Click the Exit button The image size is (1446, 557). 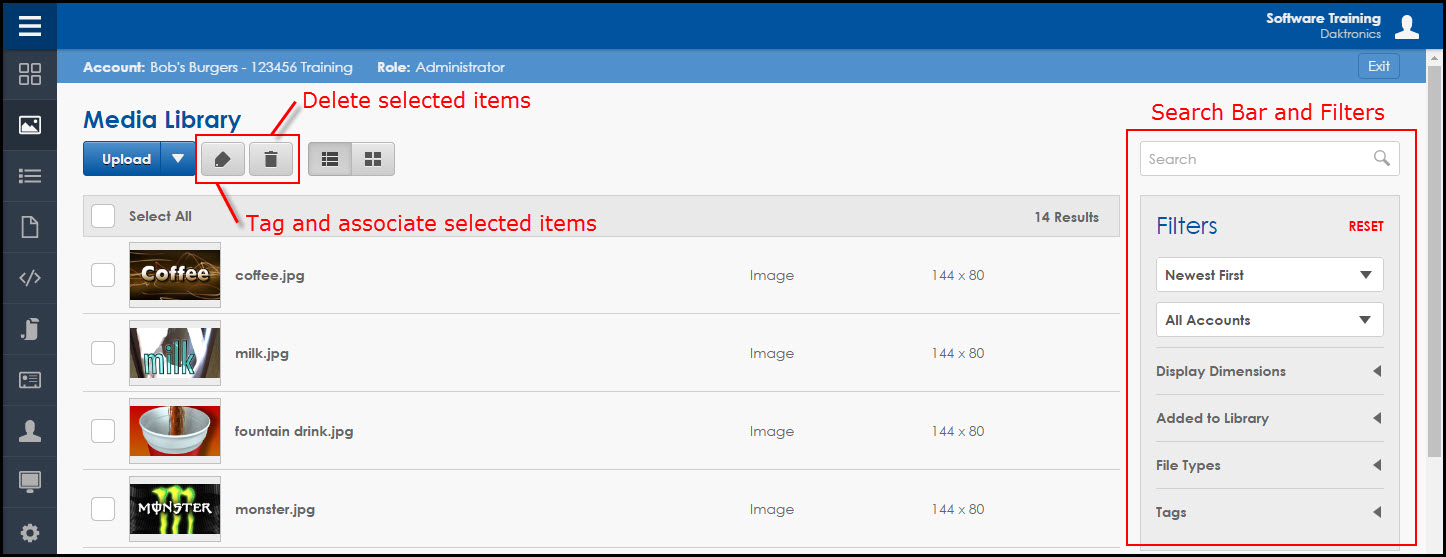point(1379,67)
